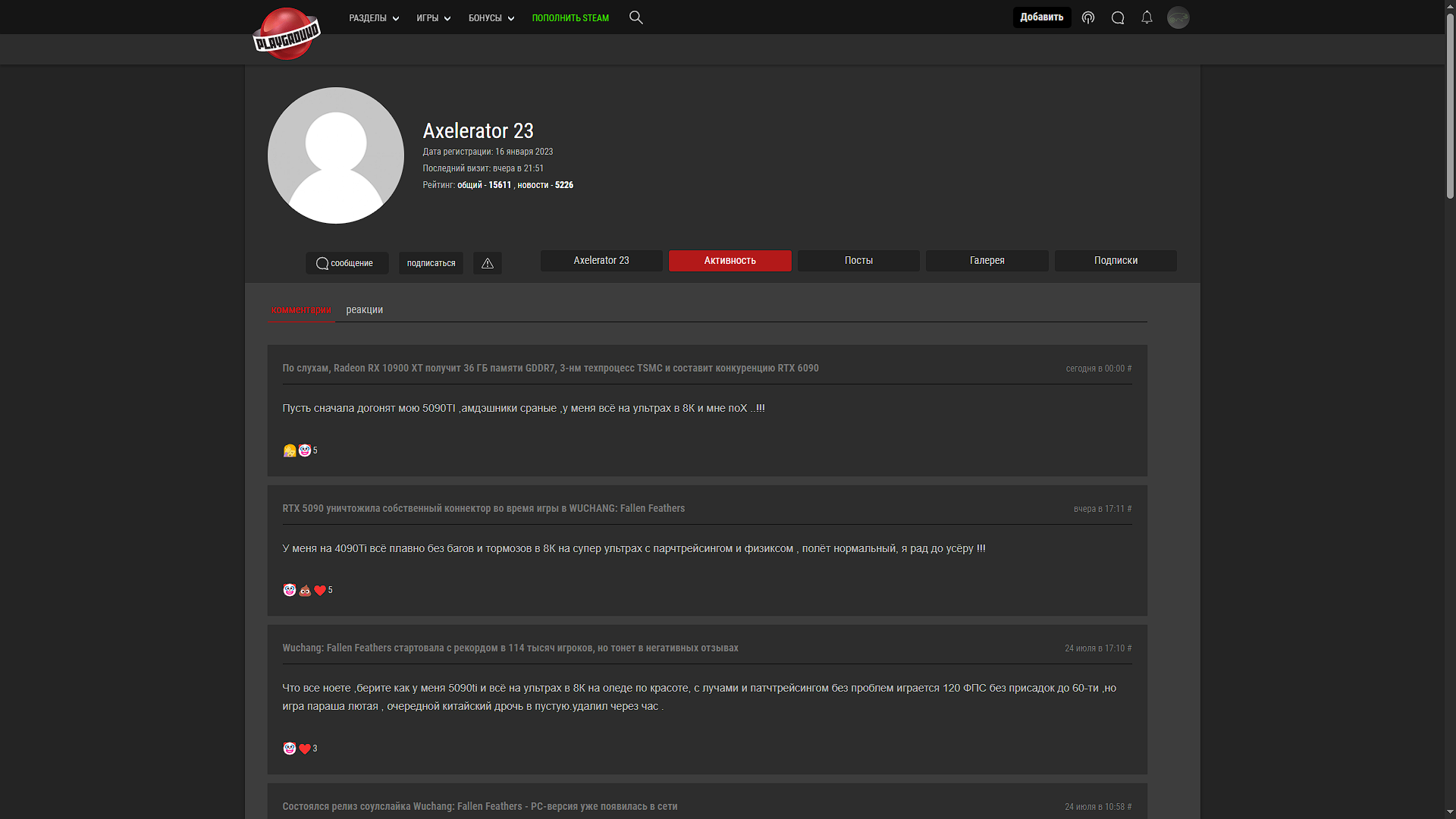Click the poop reaction on the 4090Ti comment
This screenshot has width=1456, height=819.
[305, 590]
